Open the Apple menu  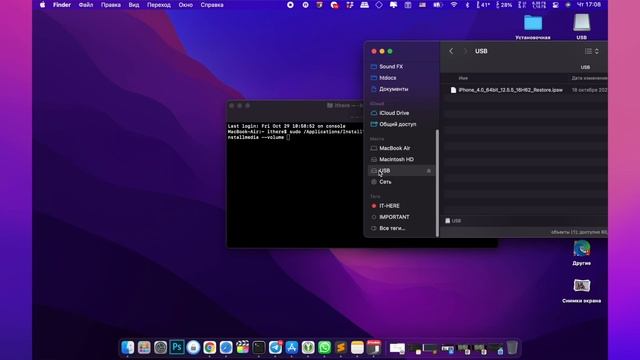pos(42,5)
